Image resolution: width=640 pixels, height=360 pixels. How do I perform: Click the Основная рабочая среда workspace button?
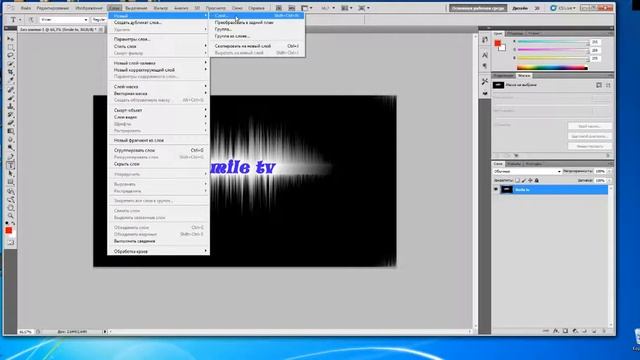(478, 8)
